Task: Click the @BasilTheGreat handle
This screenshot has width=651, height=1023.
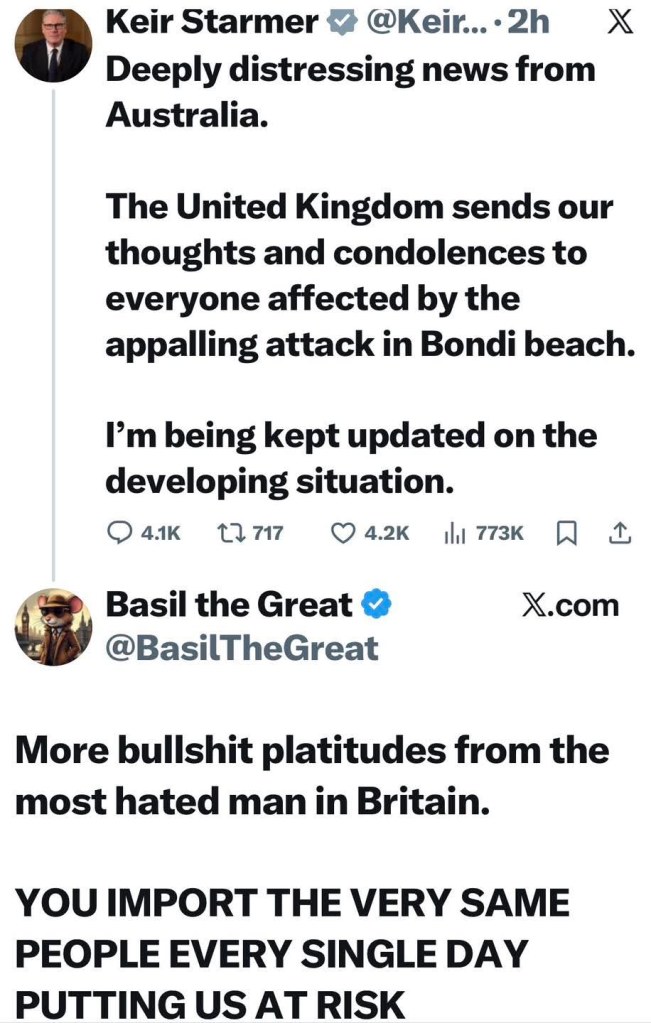Action: pyautogui.click(x=242, y=648)
